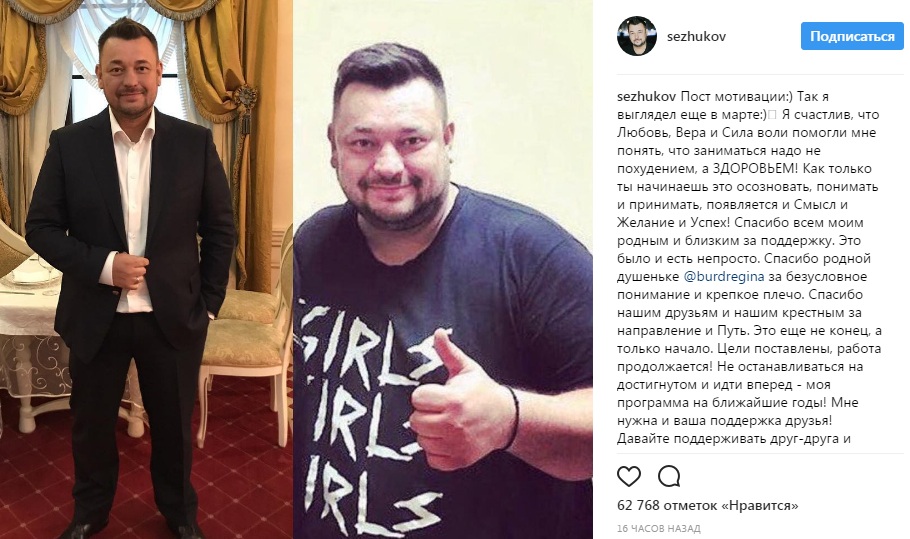Screen dimensions: 910x539
Task: Open the sezhukov round profile avatar
Action: 637,36
